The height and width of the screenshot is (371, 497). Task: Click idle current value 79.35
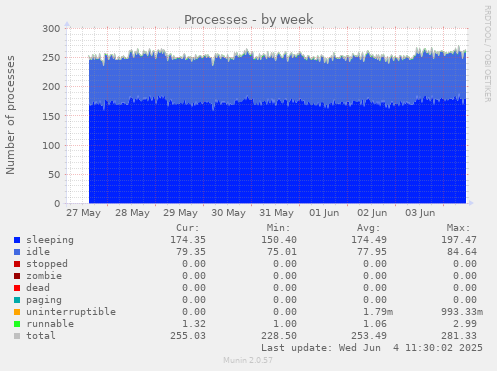[x=191, y=252]
